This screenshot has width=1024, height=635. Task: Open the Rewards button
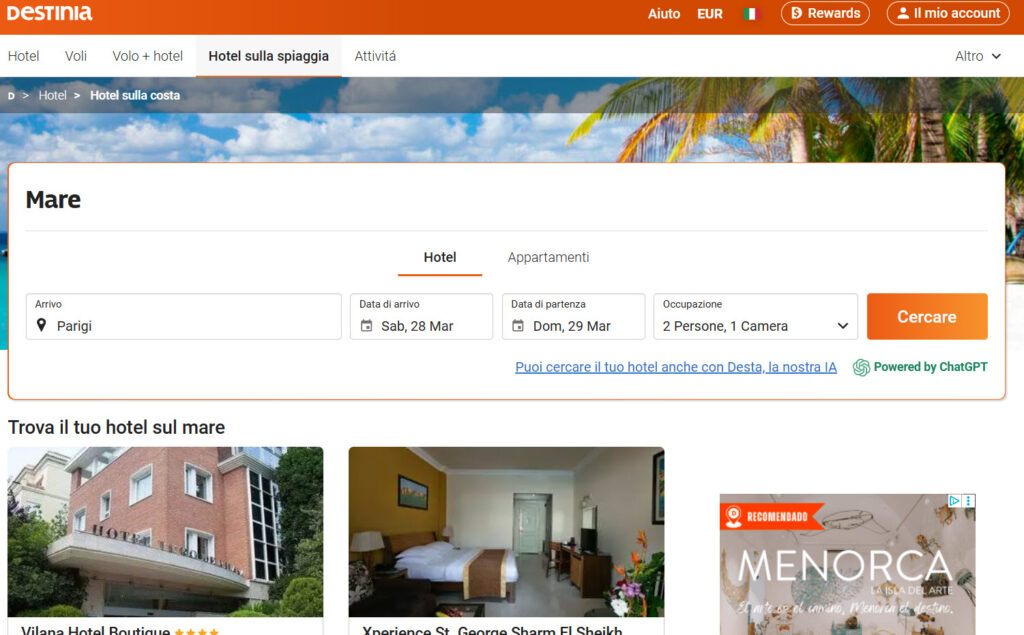coord(825,13)
